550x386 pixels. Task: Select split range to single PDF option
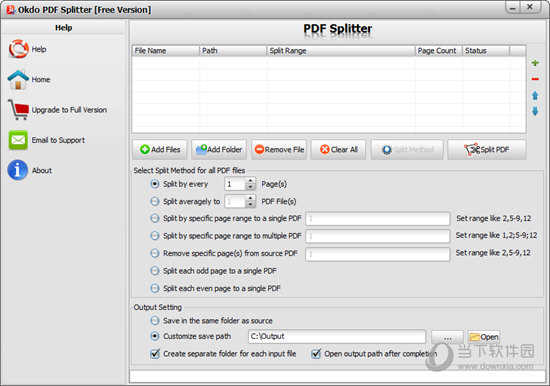coord(155,218)
